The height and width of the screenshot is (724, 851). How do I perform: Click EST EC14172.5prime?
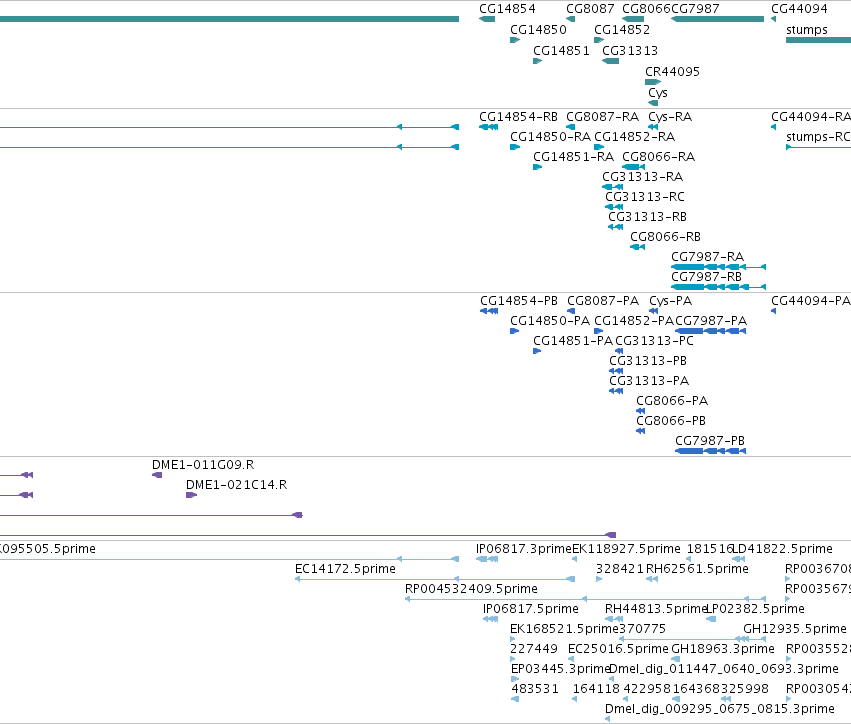[x=435, y=579]
